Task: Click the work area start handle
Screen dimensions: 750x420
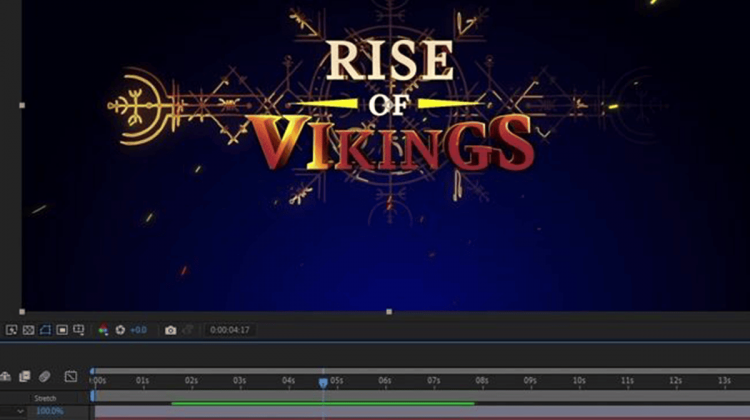Action: pyautogui.click(x=93, y=396)
